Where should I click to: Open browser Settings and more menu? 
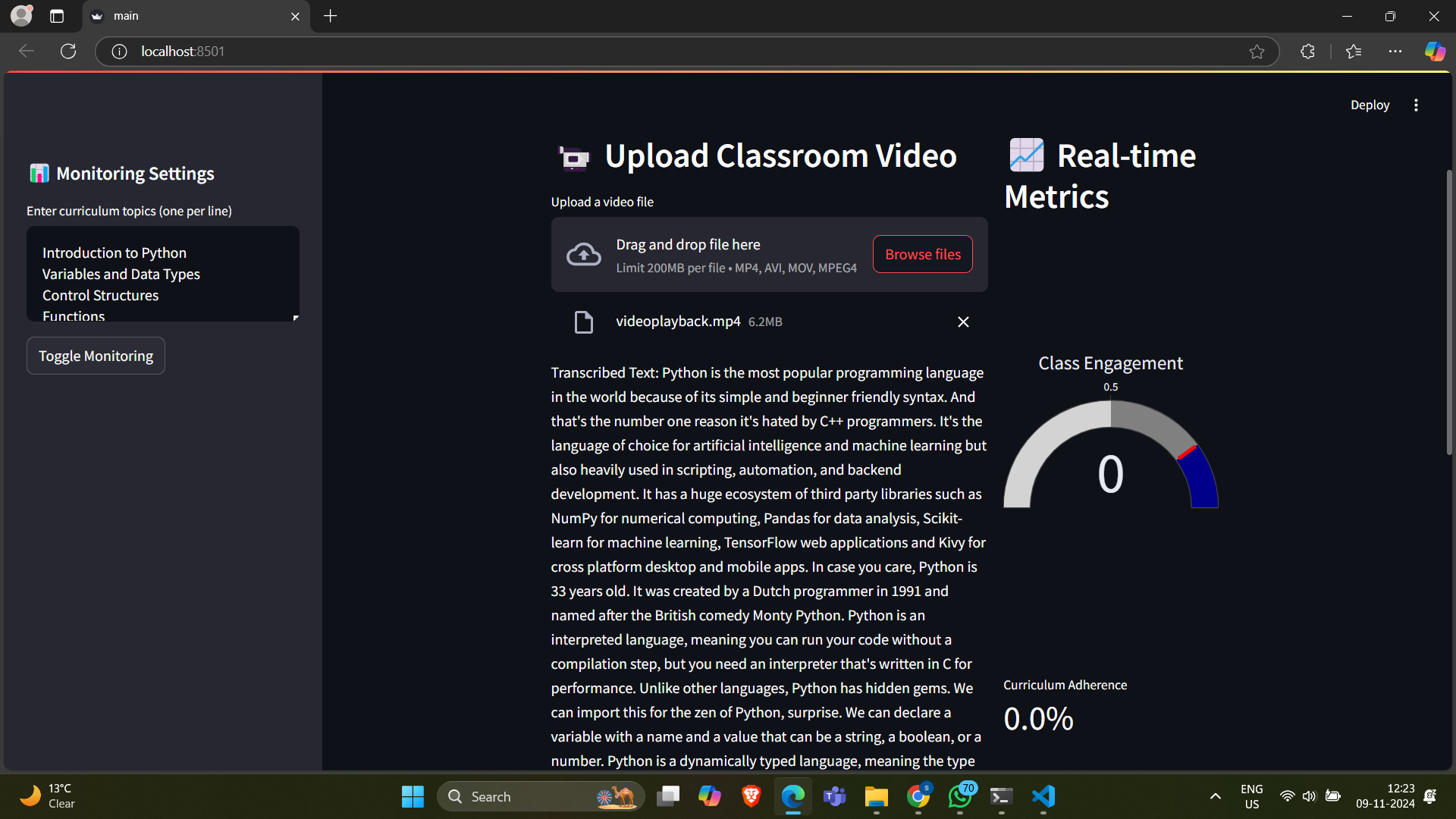tap(1395, 52)
